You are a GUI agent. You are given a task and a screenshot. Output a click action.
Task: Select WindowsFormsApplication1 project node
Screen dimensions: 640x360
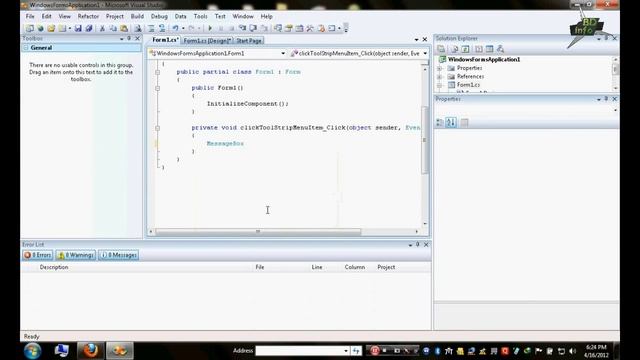click(484, 60)
